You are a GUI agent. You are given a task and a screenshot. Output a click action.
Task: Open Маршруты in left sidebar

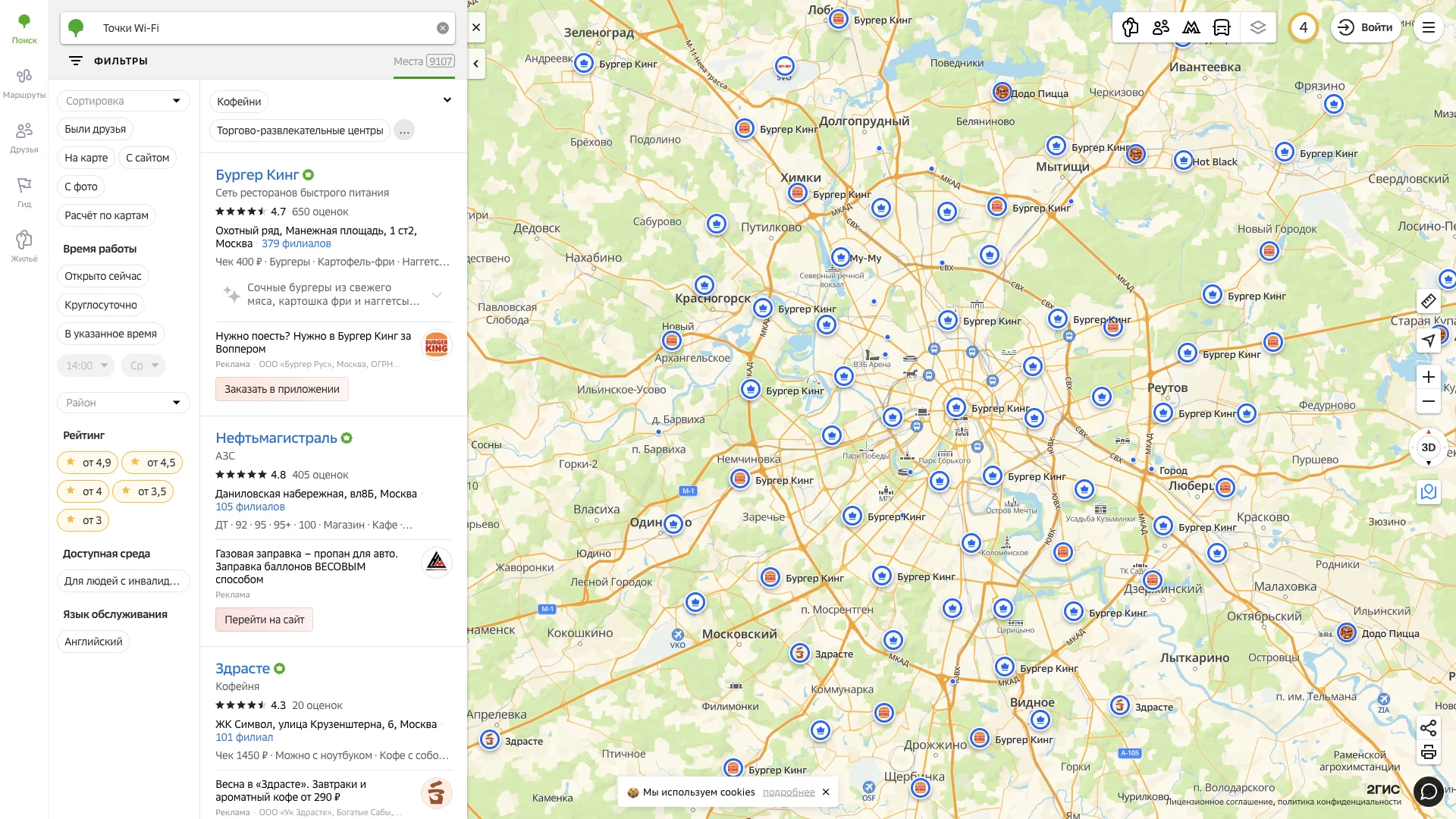(24, 83)
